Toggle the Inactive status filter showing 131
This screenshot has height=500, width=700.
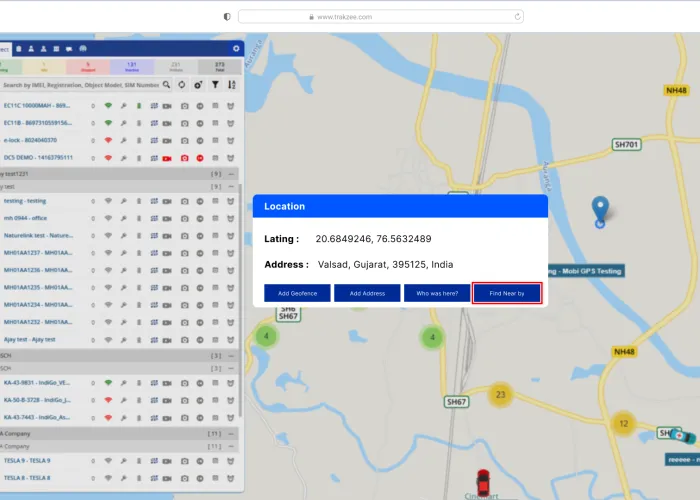(x=130, y=67)
